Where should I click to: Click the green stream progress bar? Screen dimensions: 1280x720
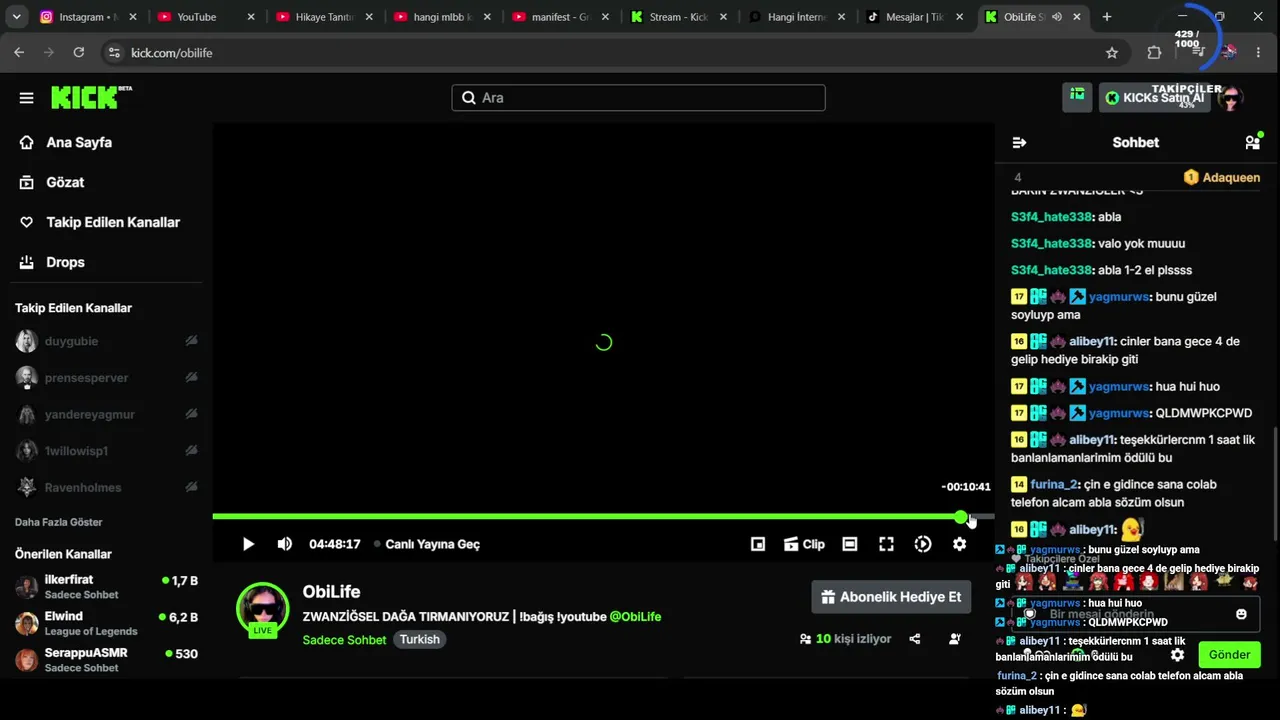(586, 517)
